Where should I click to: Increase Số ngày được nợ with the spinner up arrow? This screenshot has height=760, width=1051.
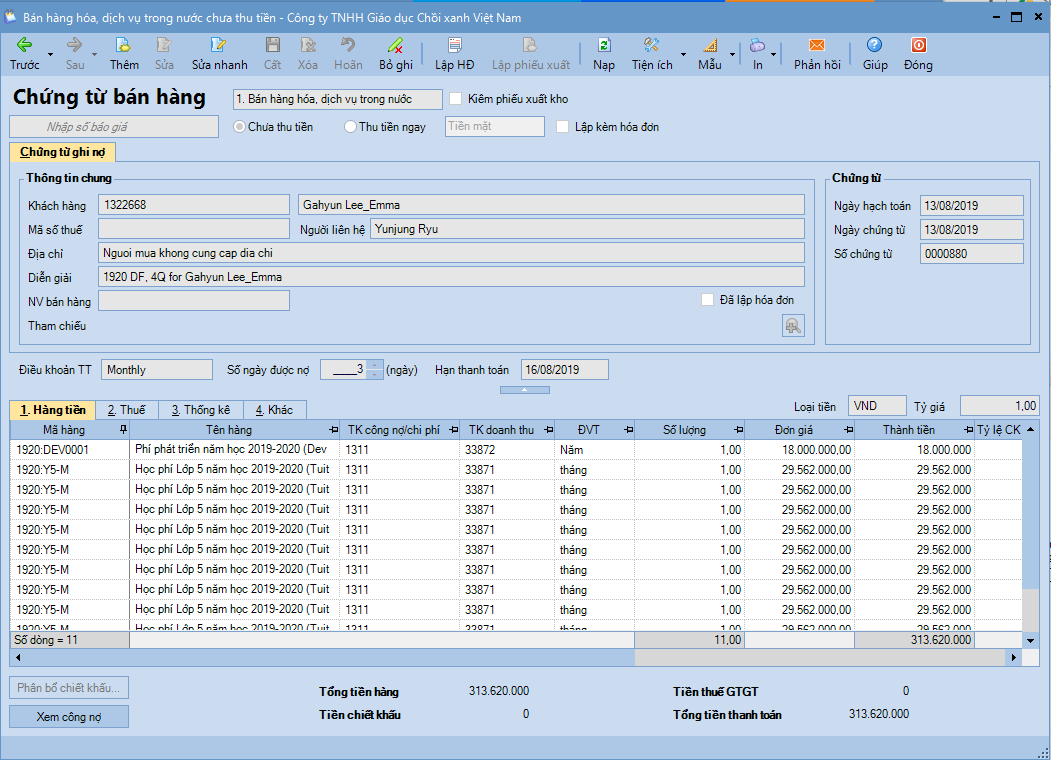(x=375, y=365)
